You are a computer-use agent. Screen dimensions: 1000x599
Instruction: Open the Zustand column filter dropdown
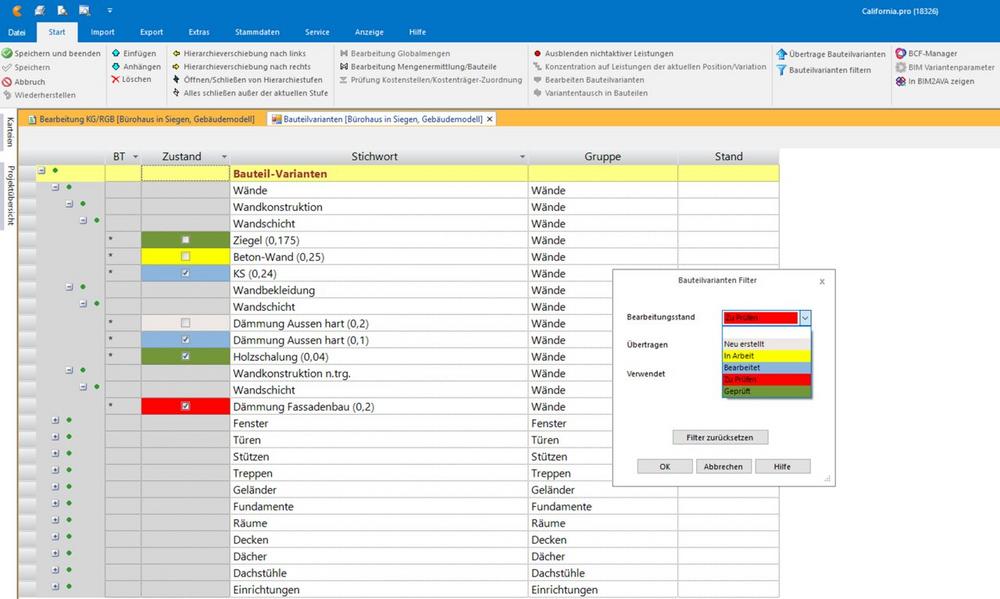coord(224,157)
